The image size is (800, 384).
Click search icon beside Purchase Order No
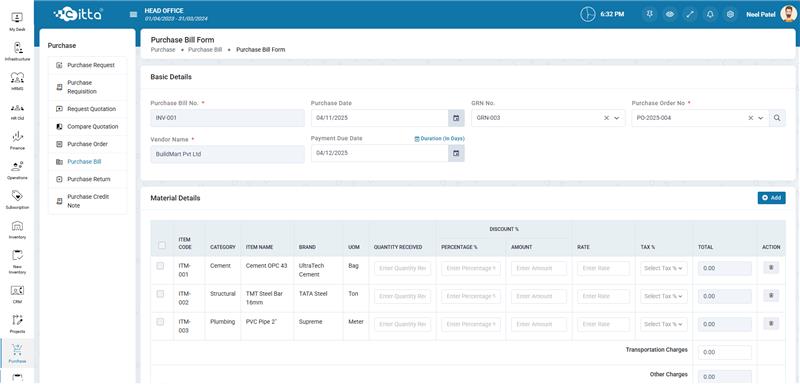777,118
